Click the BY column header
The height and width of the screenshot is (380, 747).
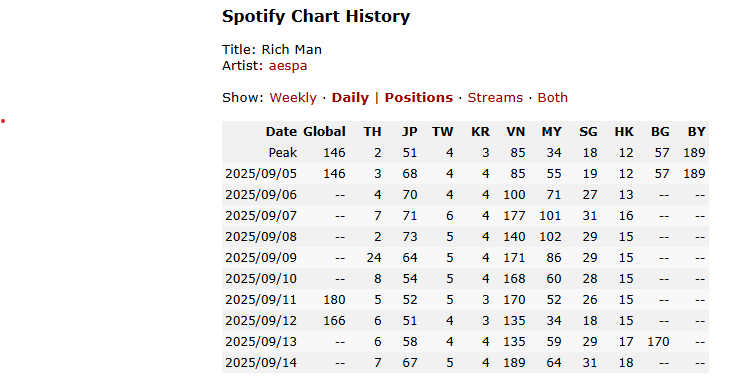(697, 132)
